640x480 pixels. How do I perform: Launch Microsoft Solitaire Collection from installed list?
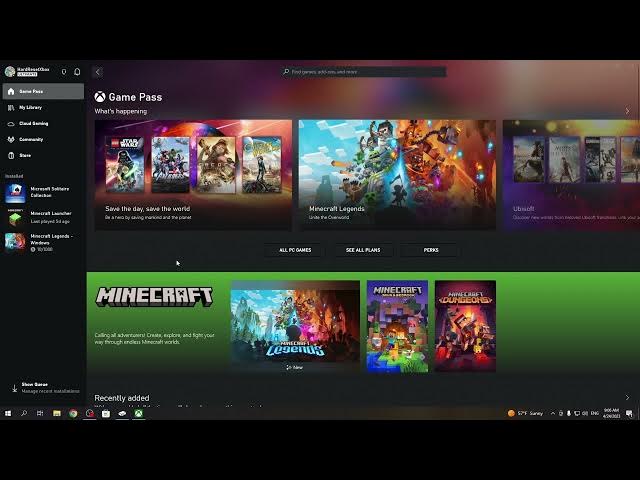coord(43,193)
